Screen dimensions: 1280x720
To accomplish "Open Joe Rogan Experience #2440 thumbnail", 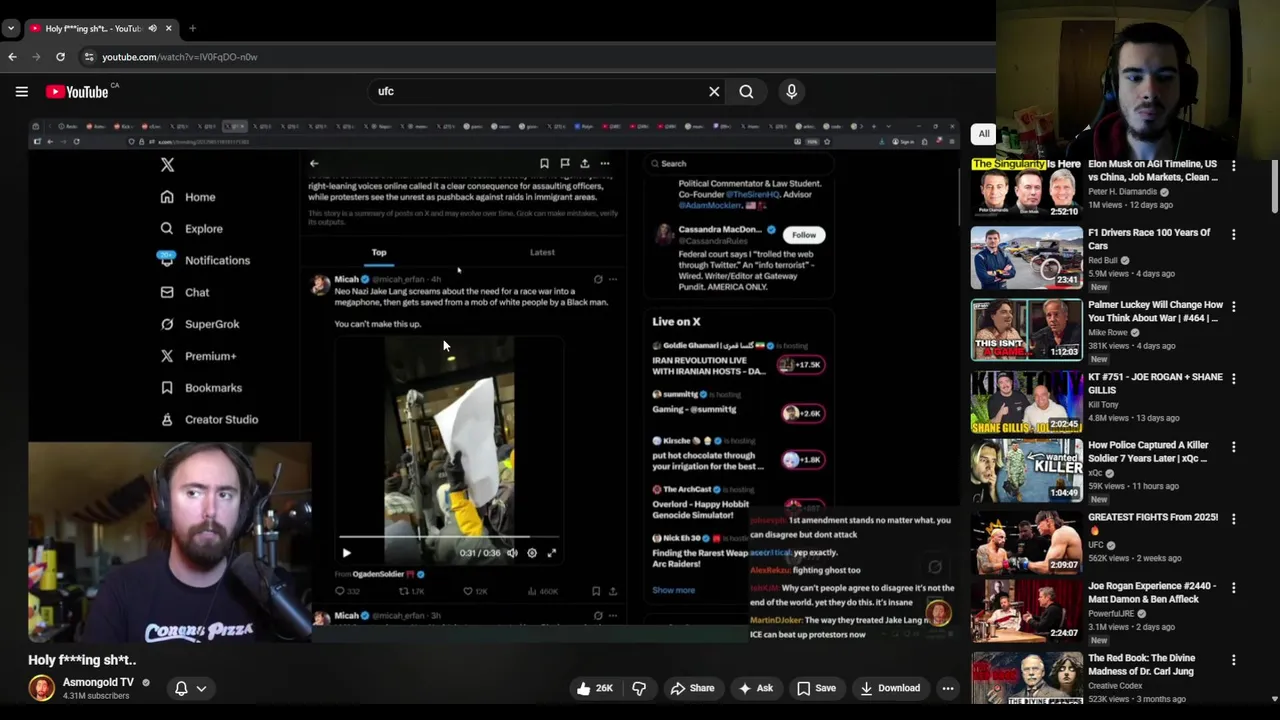I will pos(1026,610).
